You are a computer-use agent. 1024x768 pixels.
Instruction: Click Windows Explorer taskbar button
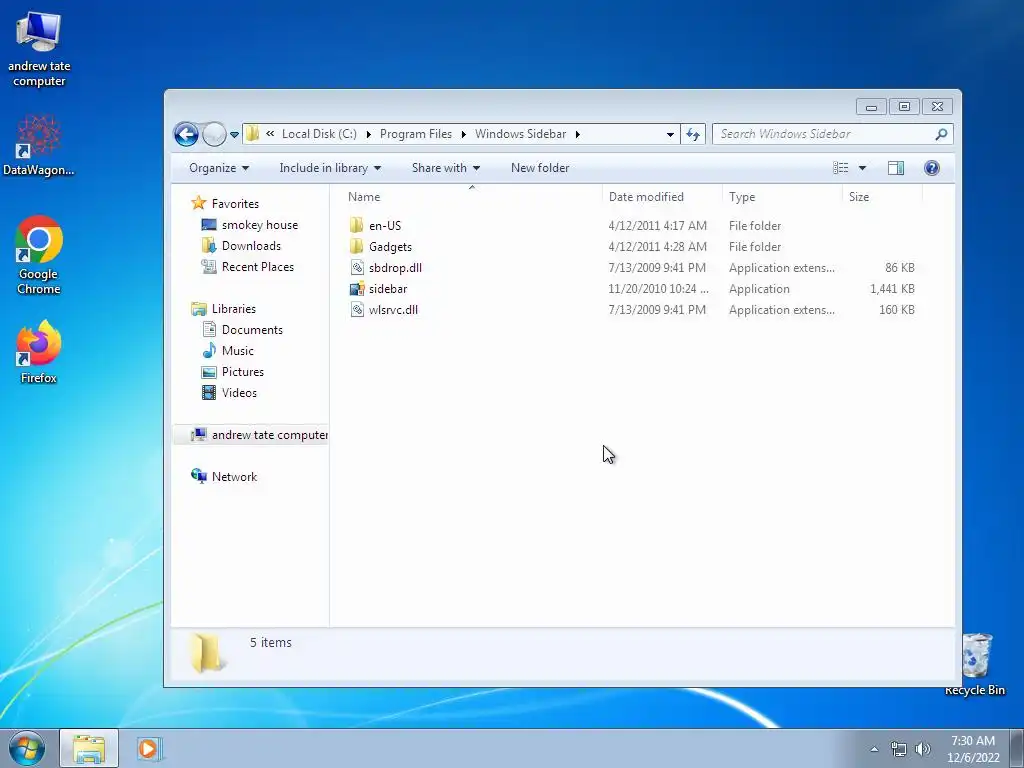[x=89, y=748]
